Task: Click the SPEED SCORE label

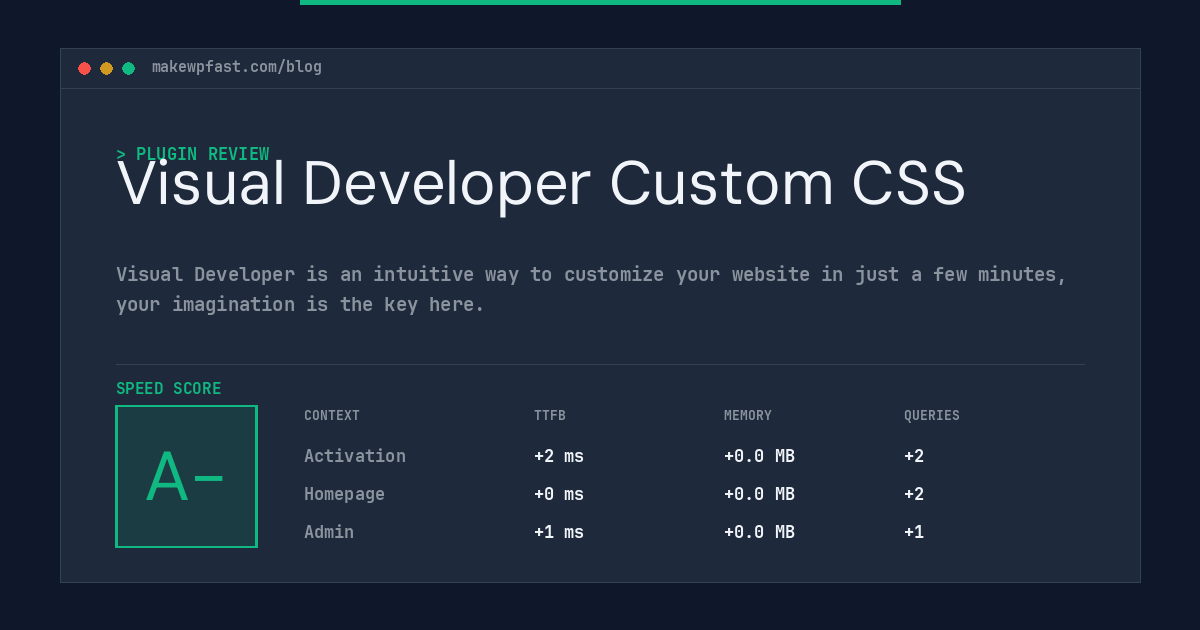Action: tap(169, 389)
